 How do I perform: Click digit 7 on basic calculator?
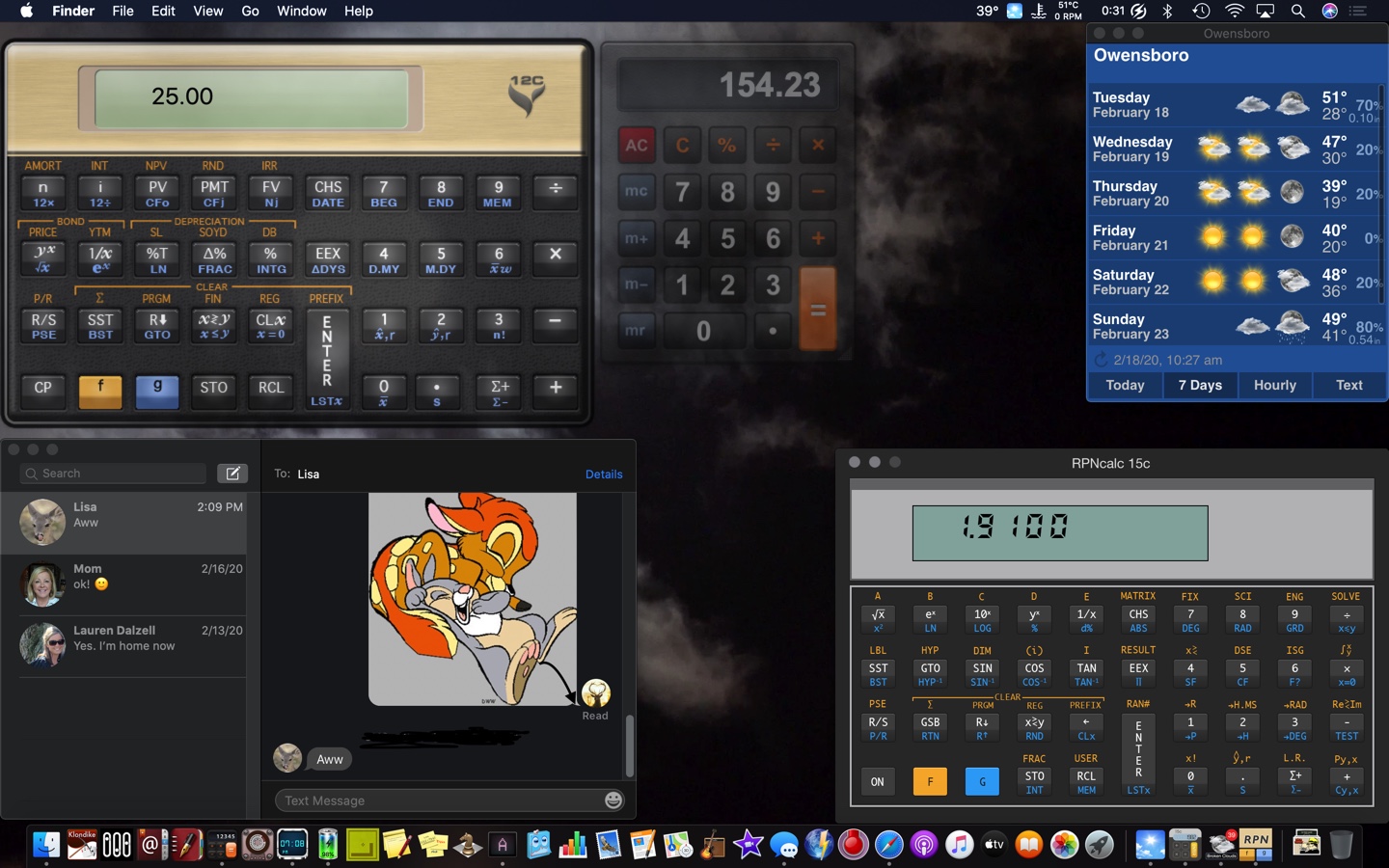pos(682,191)
